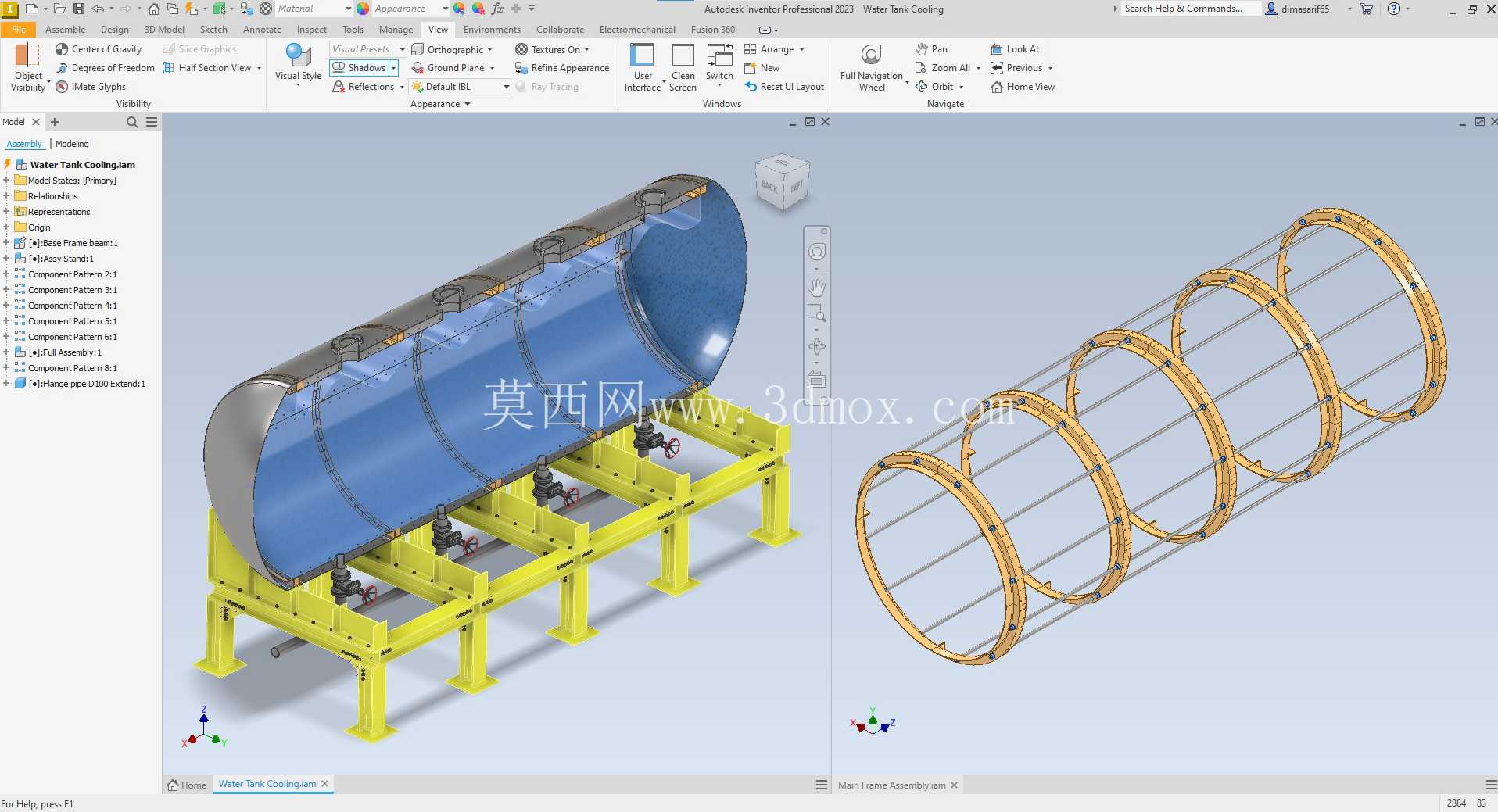Select Base Frame beam:1 in browser
Screen dimensions: 1498x812
73,243
